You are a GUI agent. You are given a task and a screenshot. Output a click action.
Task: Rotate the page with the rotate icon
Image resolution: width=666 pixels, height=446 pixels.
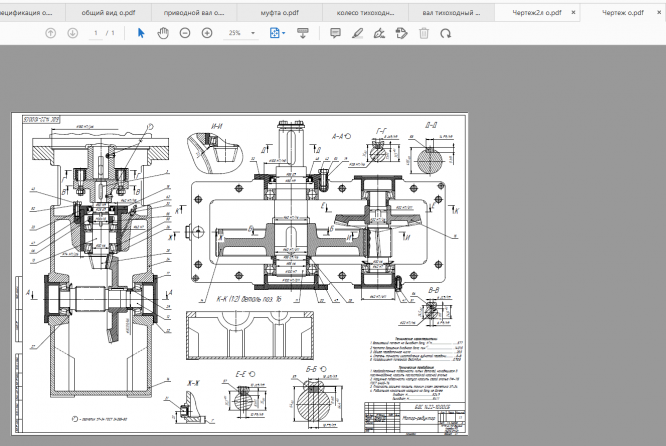point(445,33)
